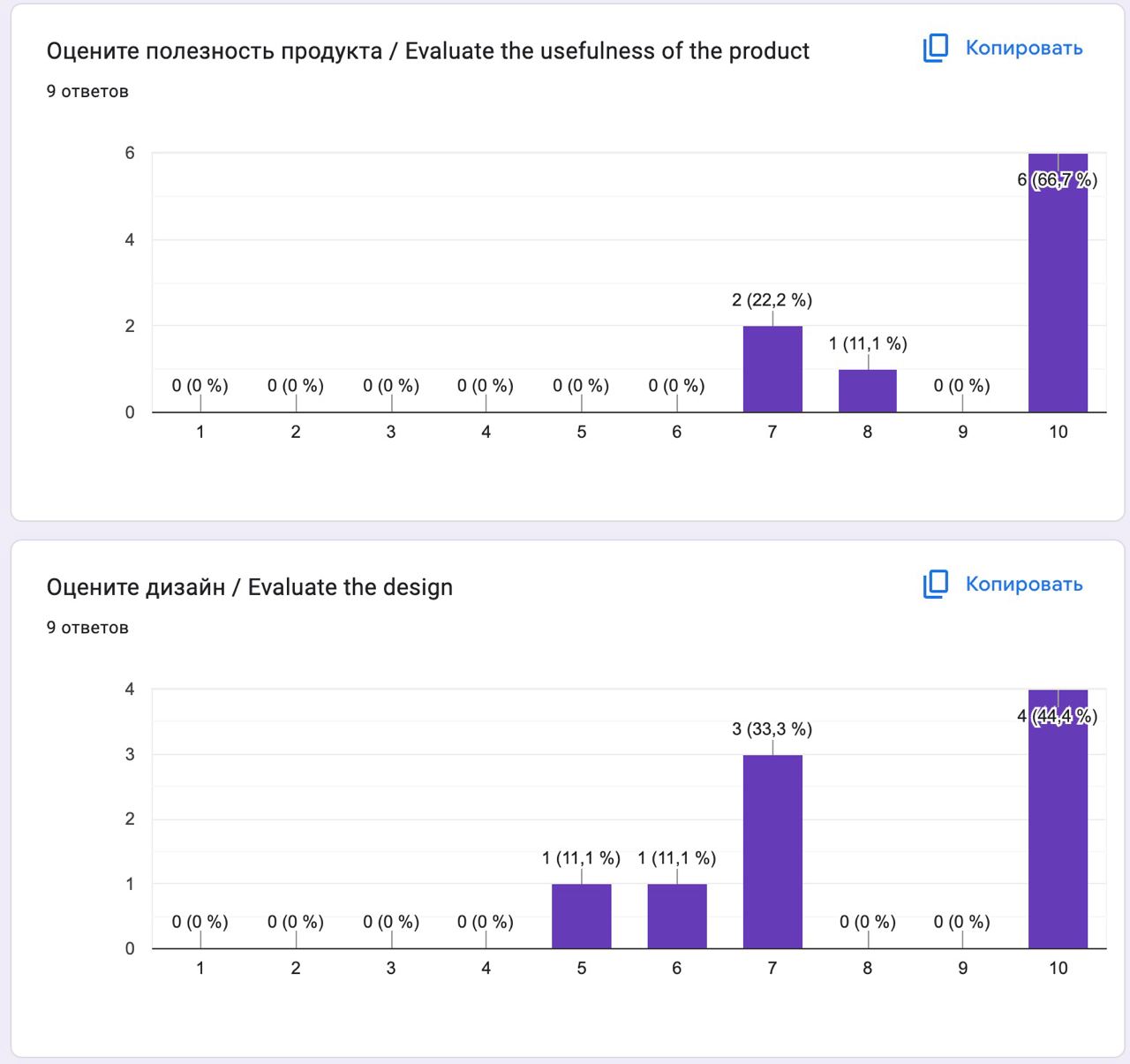
Task: Select rating 7 bar in usefulness chart
Action: tap(772, 369)
